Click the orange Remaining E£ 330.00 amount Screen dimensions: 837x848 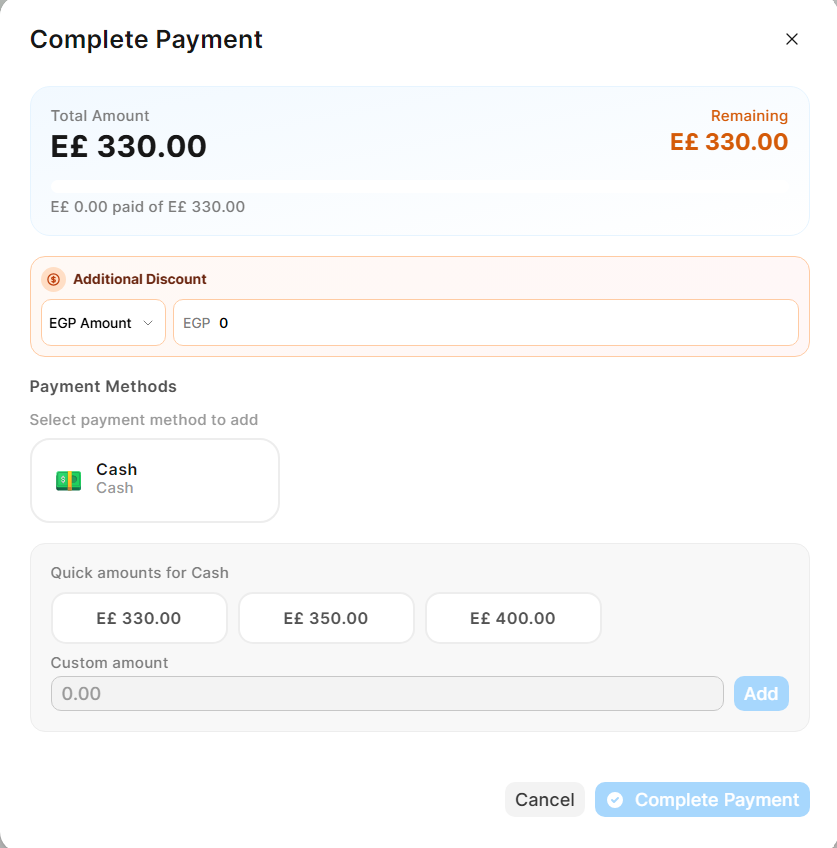pyautogui.click(x=729, y=142)
